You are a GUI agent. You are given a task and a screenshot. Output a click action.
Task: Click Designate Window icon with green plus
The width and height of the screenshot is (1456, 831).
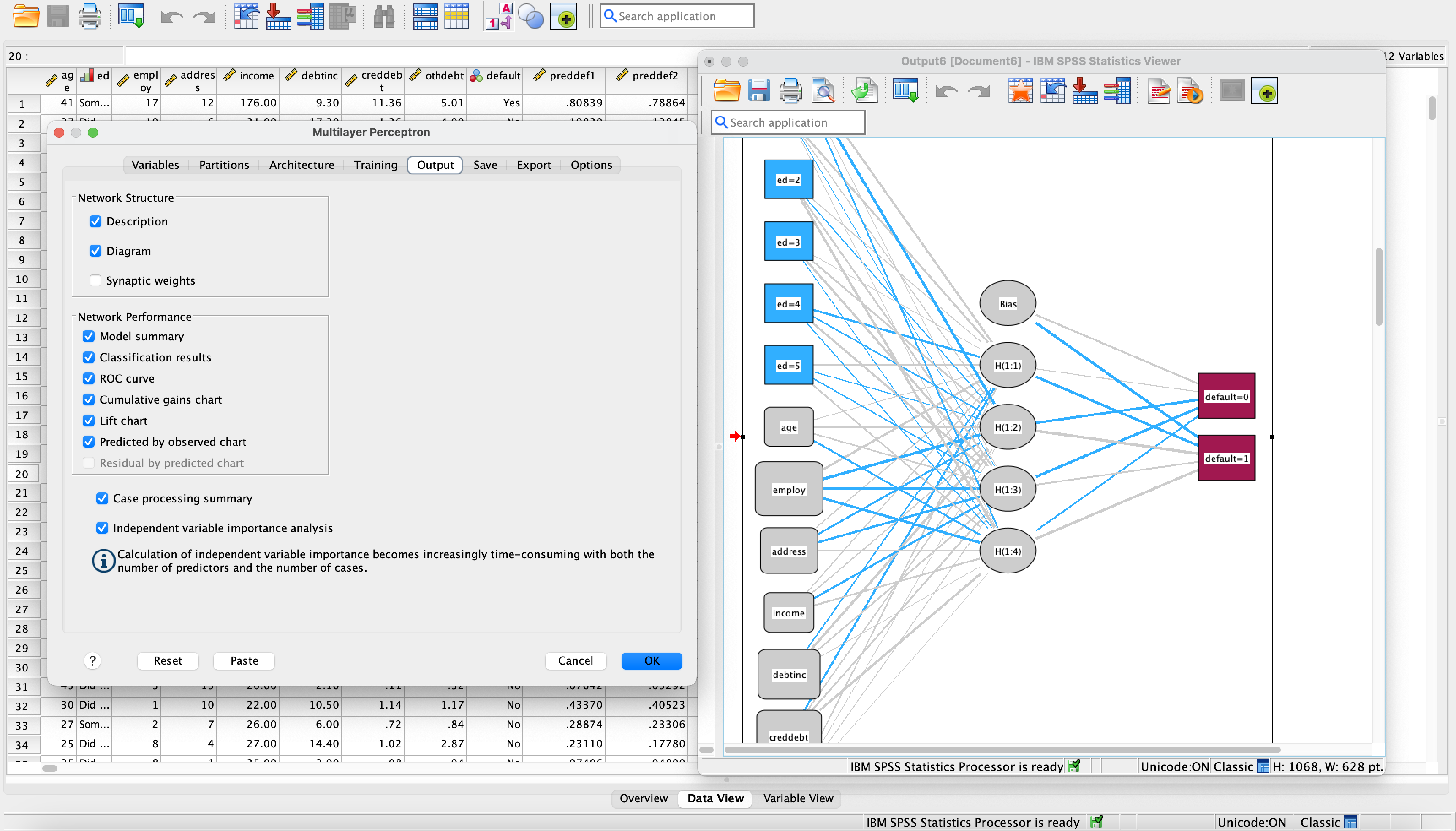(x=1264, y=91)
